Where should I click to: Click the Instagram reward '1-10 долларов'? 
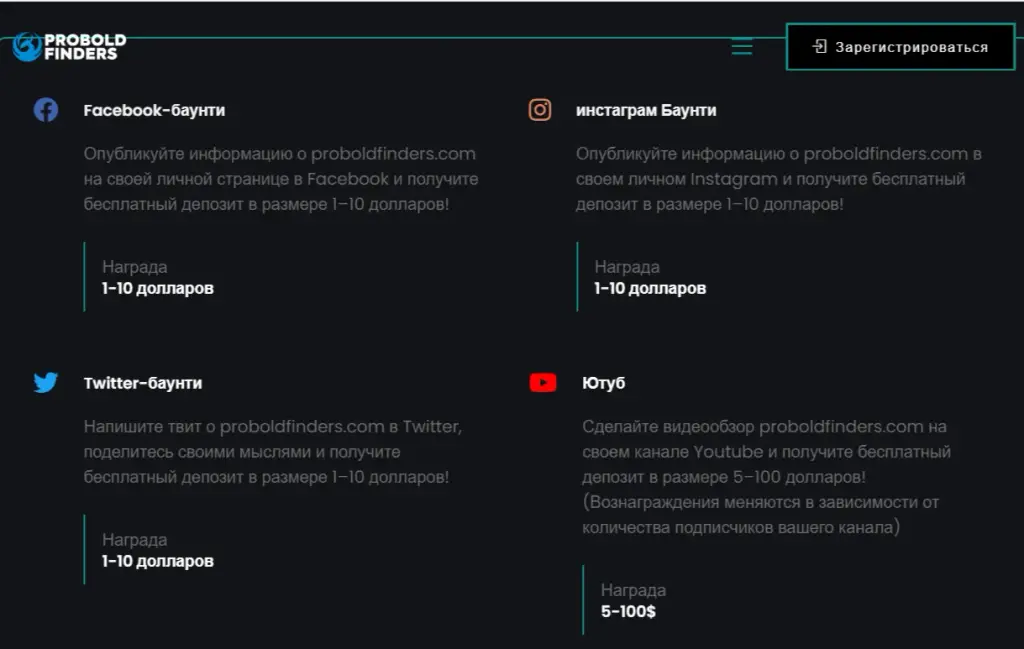(x=650, y=289)
